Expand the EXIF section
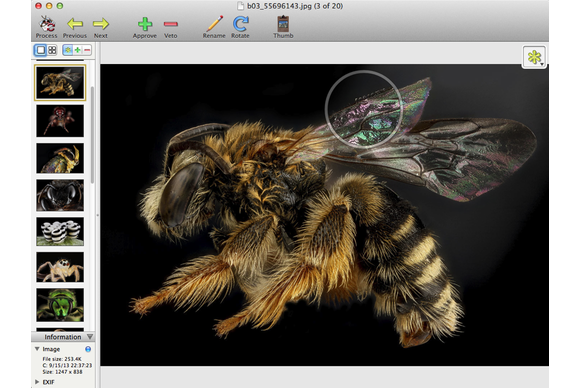This screenshot has height=388, width=580. click(37, 382)
